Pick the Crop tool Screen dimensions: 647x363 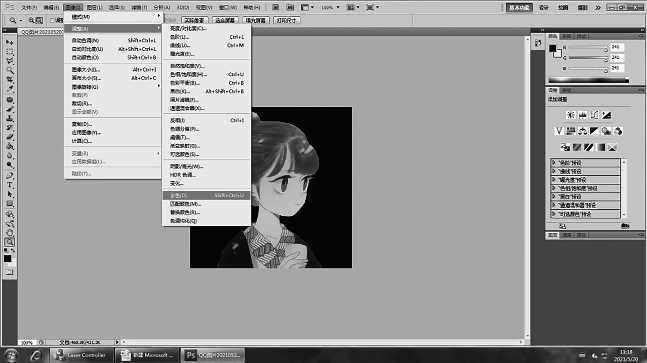pos(9,79)
